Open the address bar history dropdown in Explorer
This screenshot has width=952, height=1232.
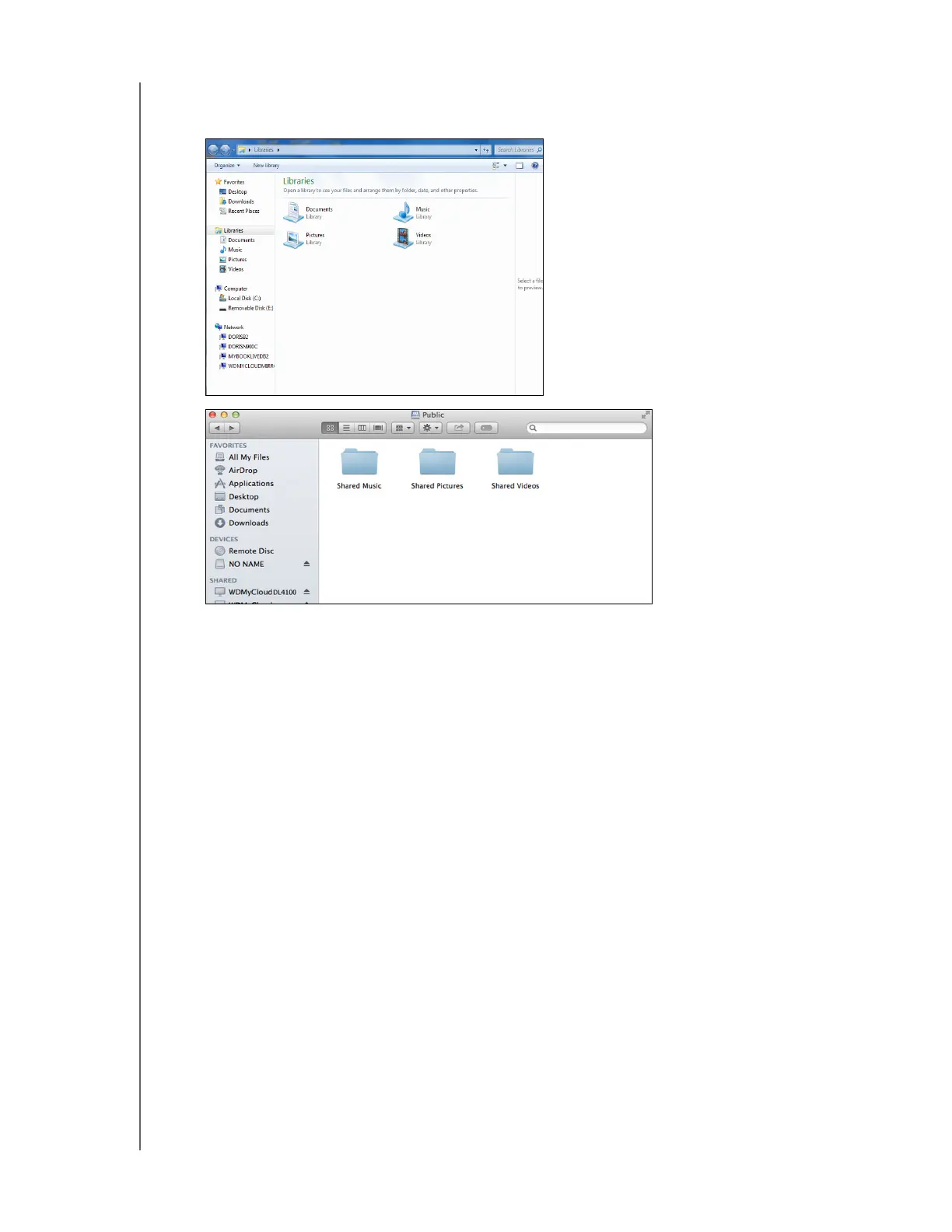(476, 150)
